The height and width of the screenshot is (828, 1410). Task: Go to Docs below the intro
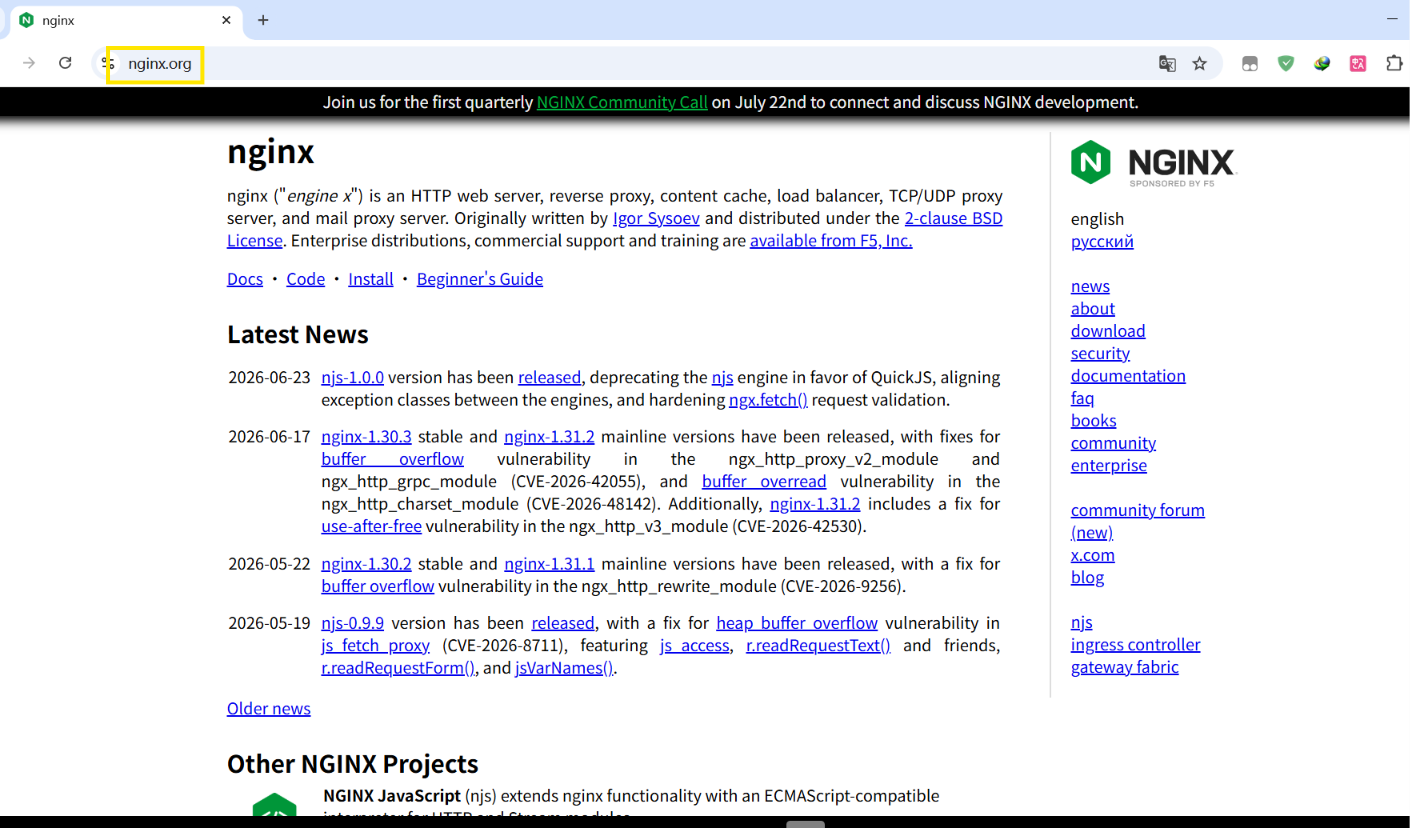click(x=245, y=279)
